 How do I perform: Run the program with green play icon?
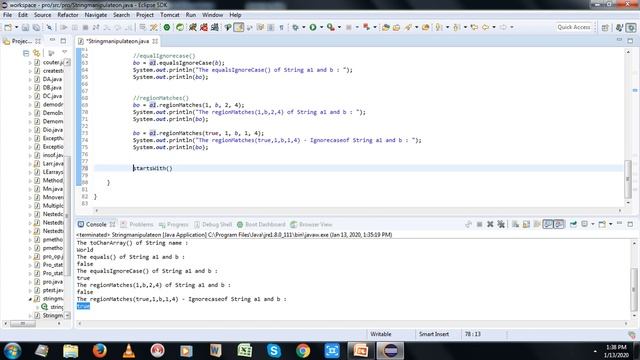click(313, 27)
